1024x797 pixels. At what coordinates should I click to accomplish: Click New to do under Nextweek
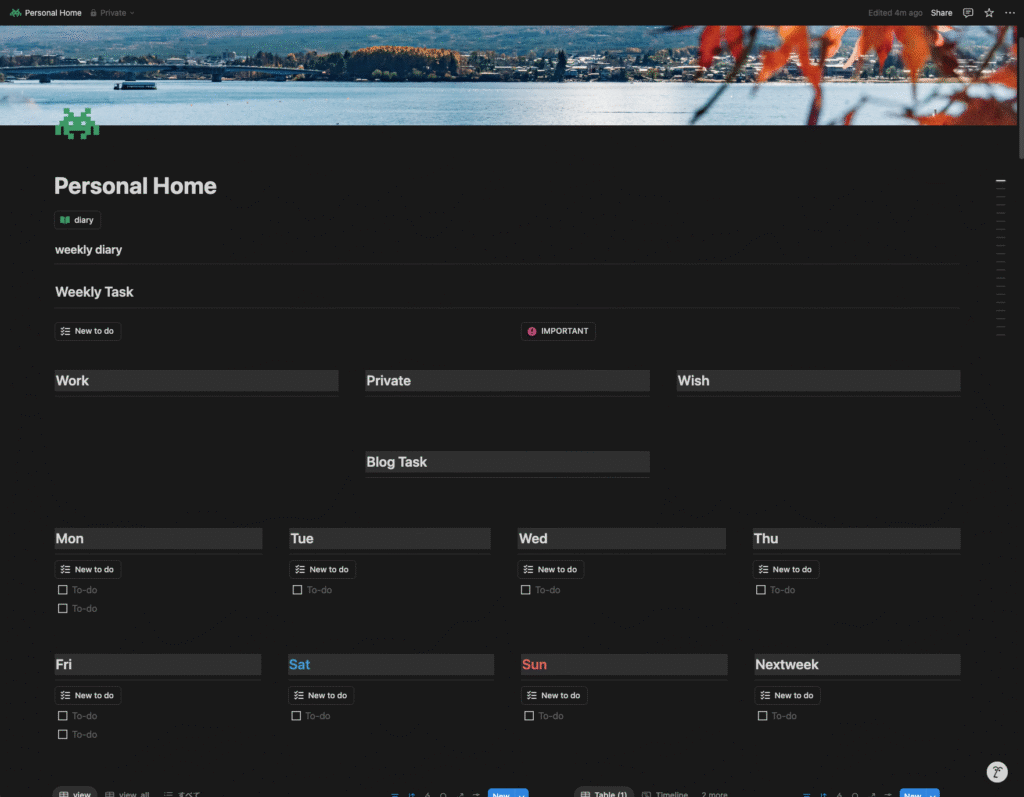click(787, 696)
